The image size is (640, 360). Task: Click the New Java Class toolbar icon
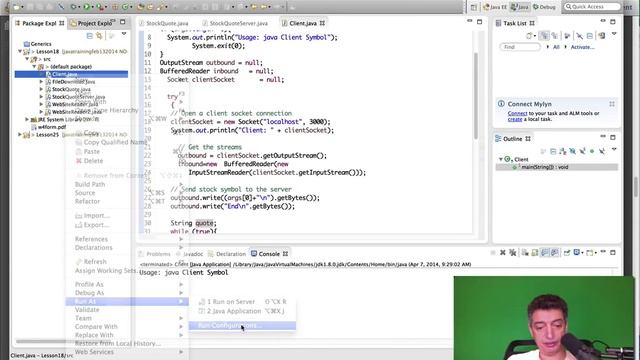pyautogui.click(x=125, y=7)
